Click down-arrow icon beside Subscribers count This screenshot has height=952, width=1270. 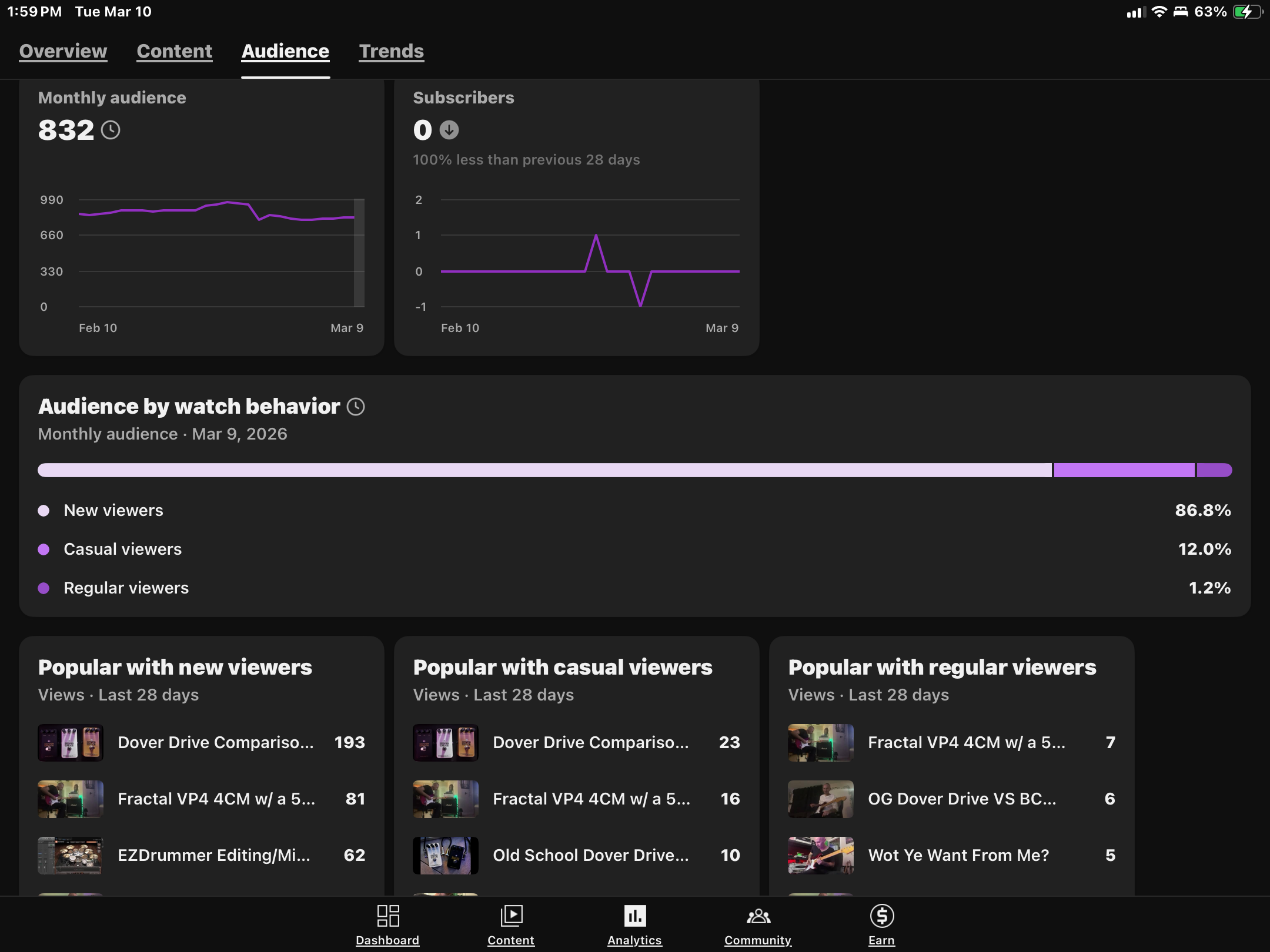449,130
